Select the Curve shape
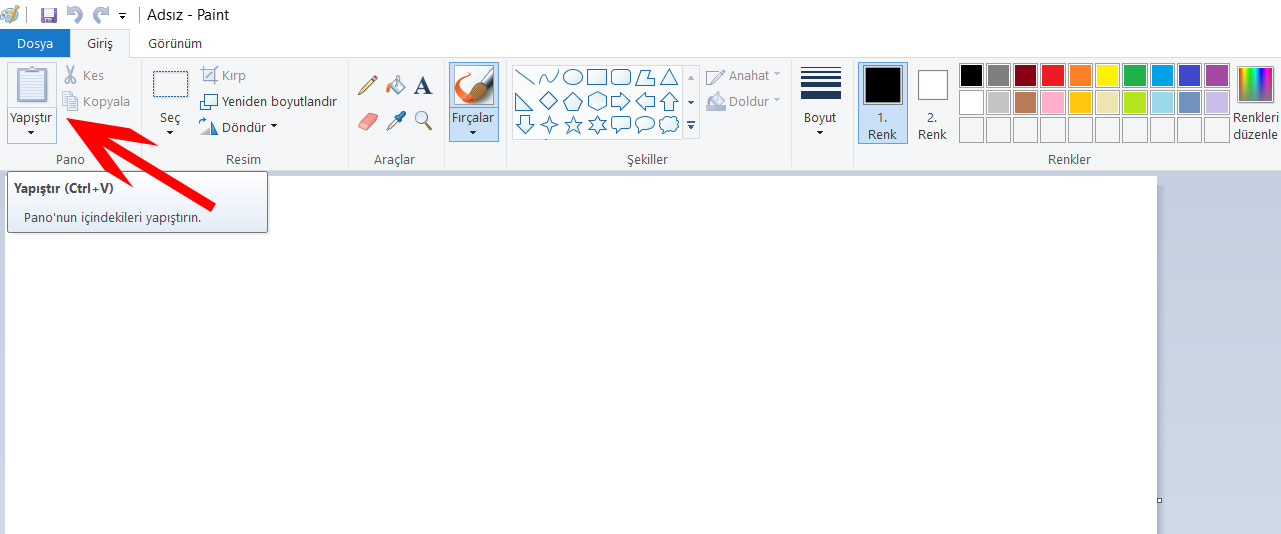Viewport: 1281px width, 534px height. (548, 77)
